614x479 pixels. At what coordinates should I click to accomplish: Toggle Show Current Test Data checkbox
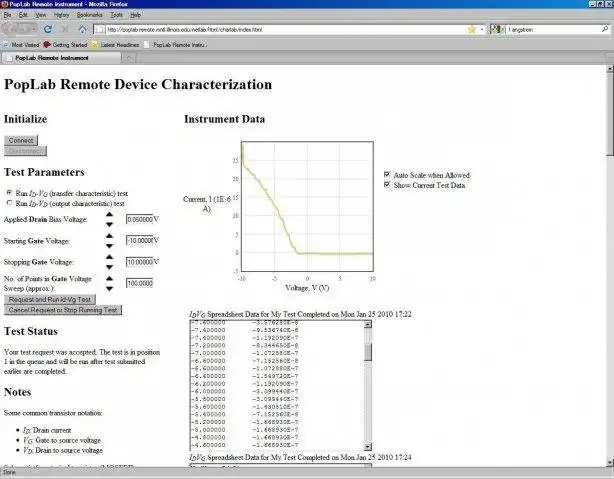tap(387, 184)
